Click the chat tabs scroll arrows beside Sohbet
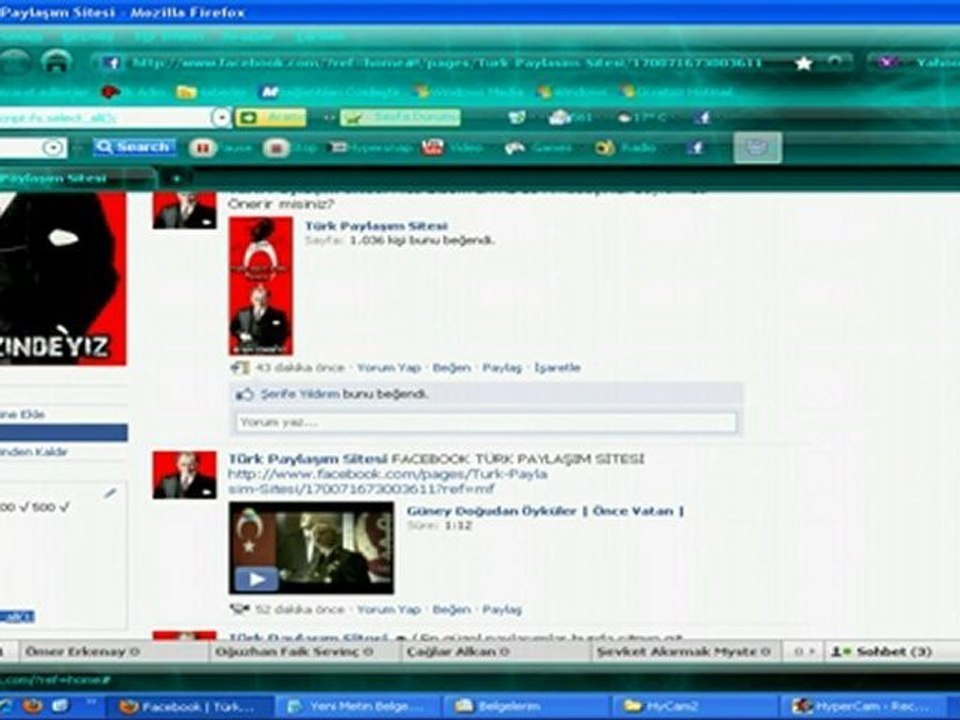Image resolution: width=960 pixels, height=720 pixels. (803, 652)
